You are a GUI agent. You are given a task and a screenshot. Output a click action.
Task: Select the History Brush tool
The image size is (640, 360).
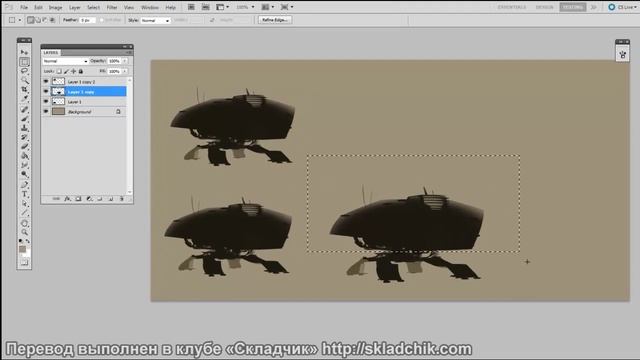(24, 138)
